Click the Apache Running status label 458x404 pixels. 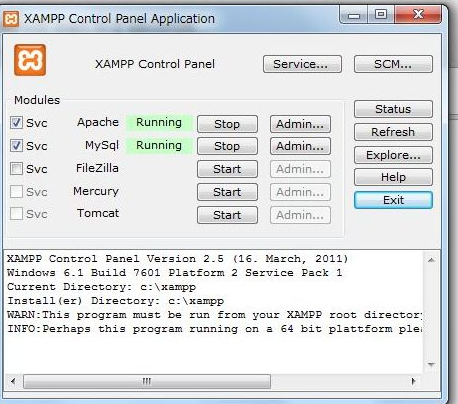click(x=159, y=122)
